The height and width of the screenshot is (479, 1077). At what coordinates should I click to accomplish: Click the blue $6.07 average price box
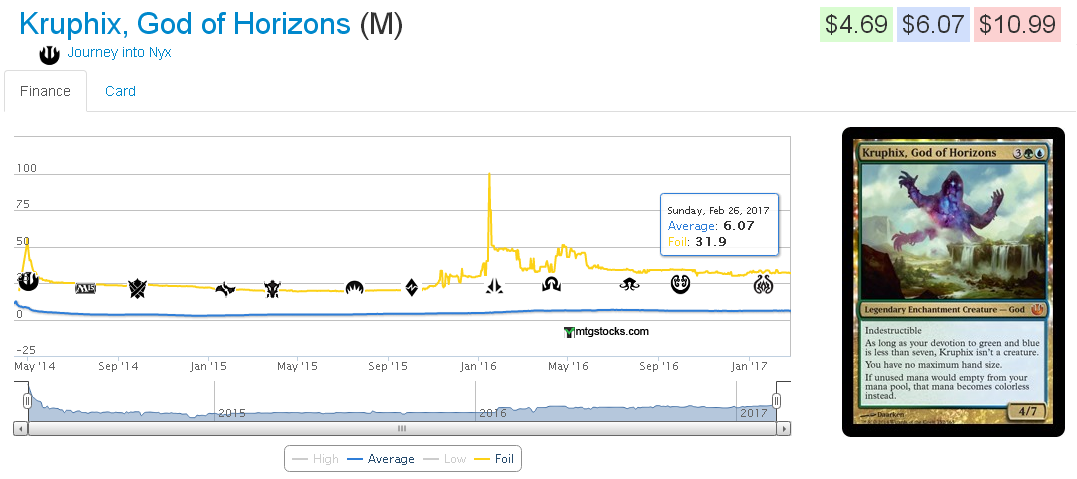click(933, 25)
